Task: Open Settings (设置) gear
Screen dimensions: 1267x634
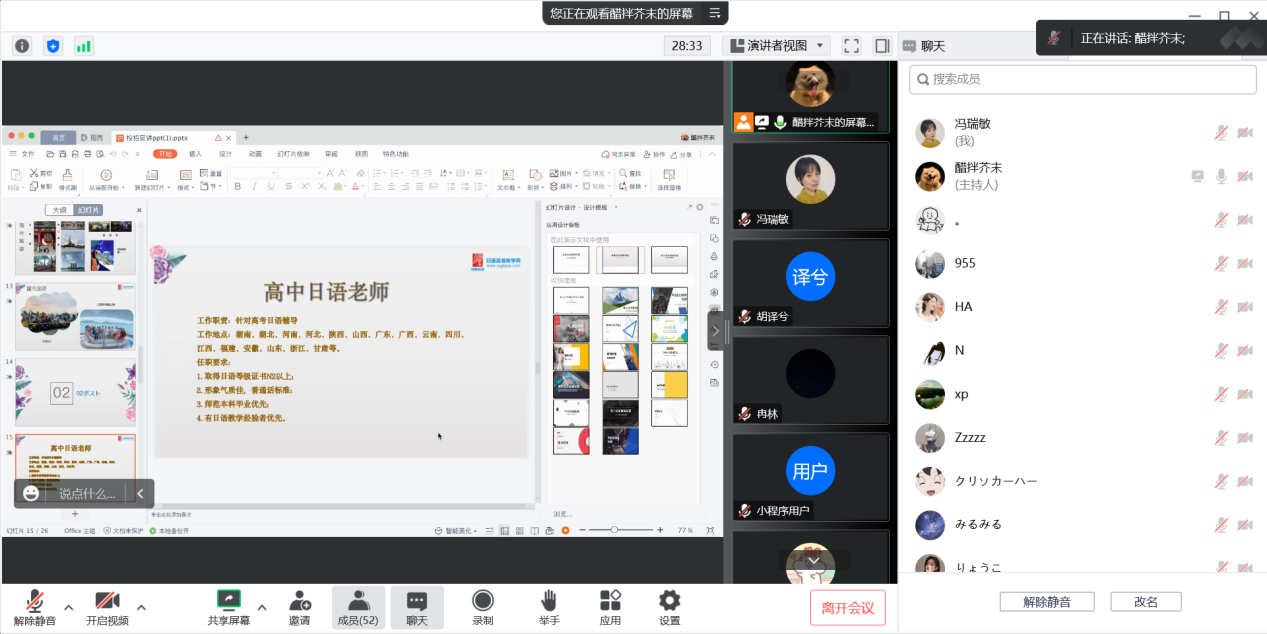Action: [x=669, y=607]
